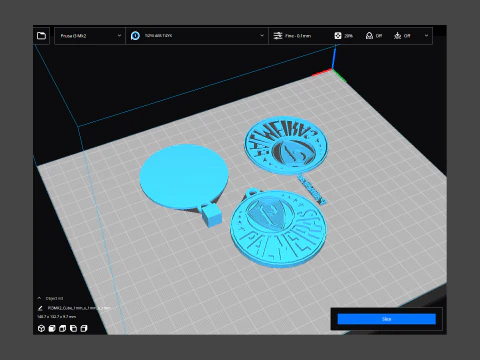Open file using the folder icon
The height and width of the screenshot is (360, 480).
click(x=41, y=36)
